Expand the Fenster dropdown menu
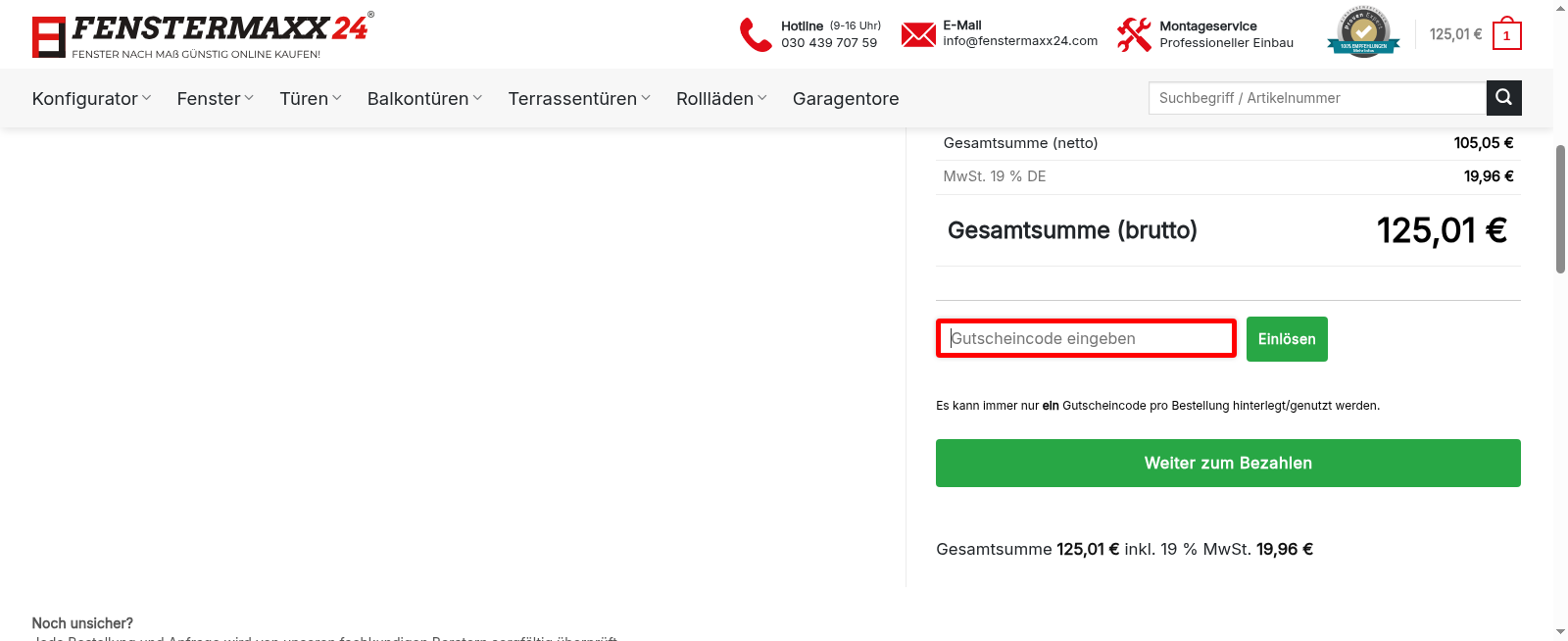The image size is (1568, 641). tap(215, 98)
